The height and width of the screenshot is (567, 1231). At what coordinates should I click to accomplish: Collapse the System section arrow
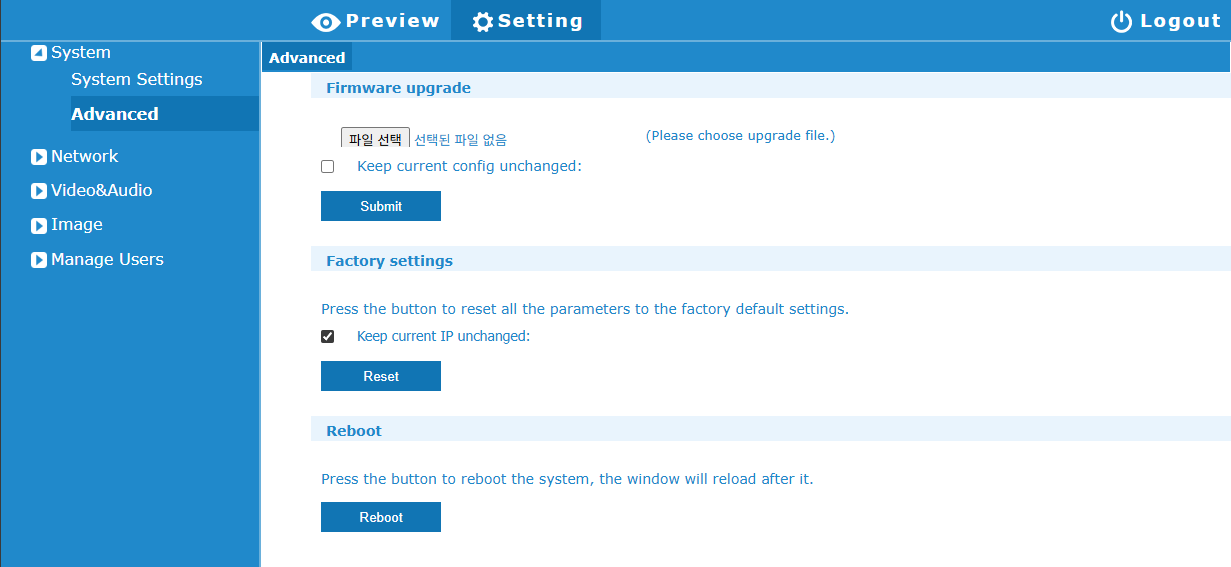click(39, 53)
